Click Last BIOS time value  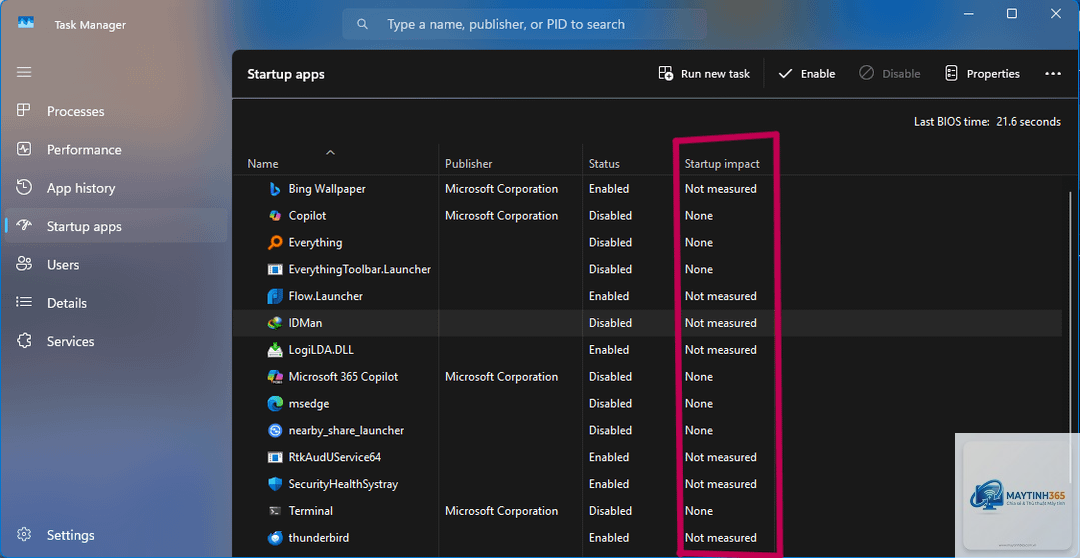click(1028, 122)
